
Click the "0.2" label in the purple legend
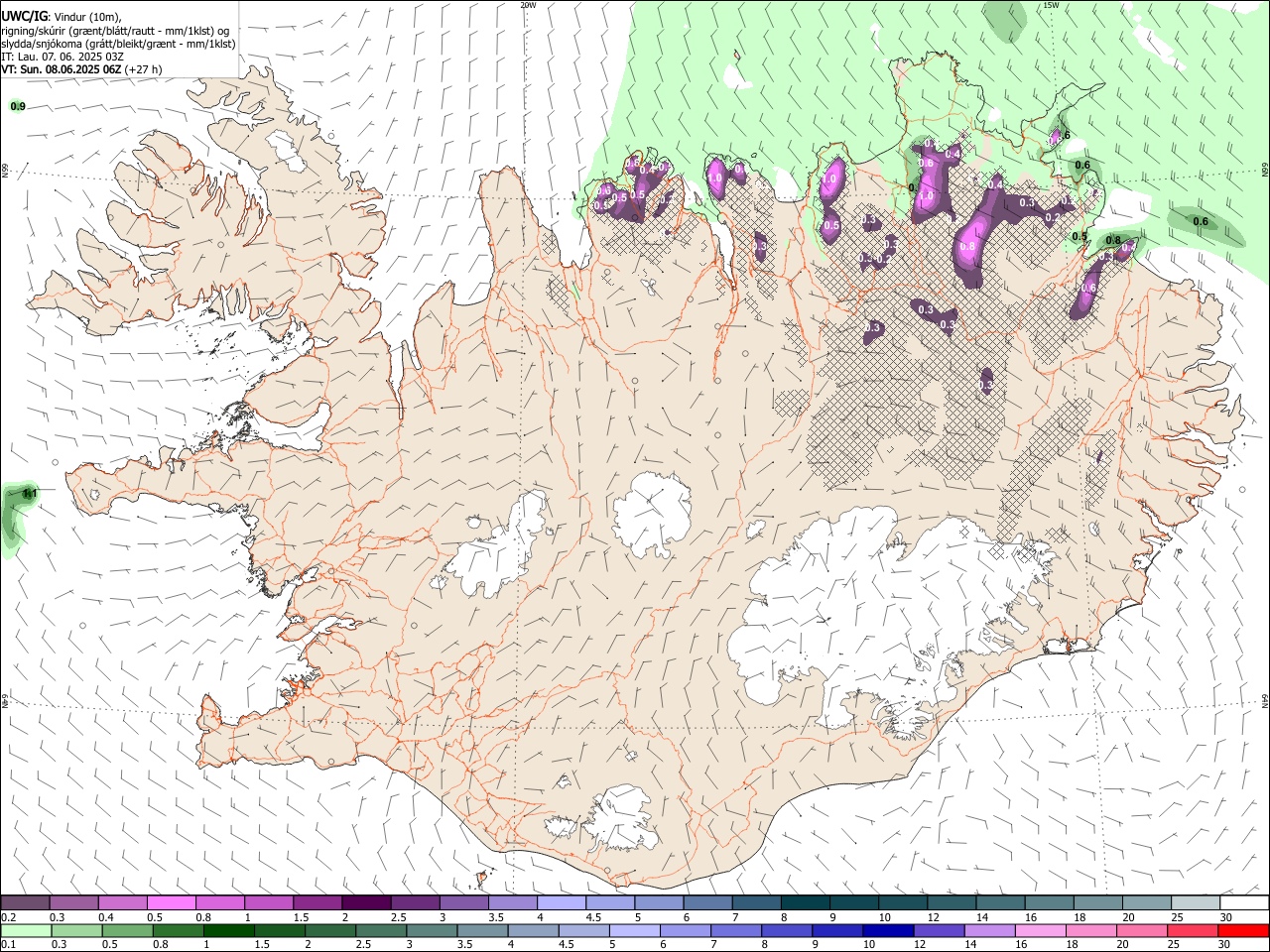8,917
